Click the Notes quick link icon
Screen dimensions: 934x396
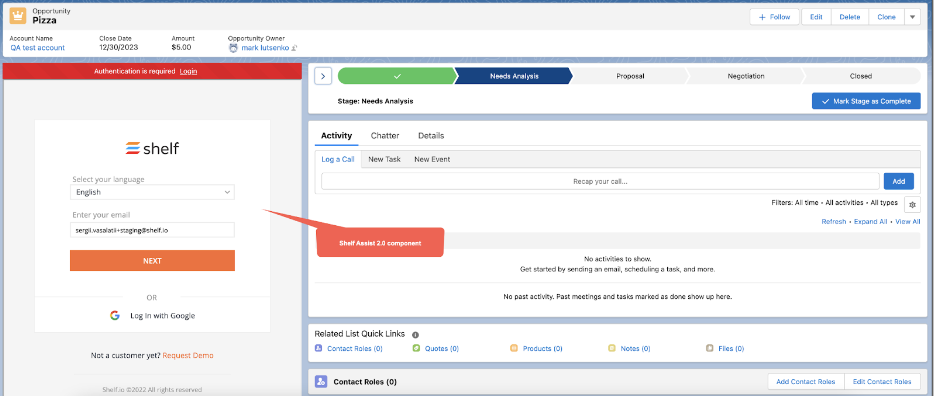[612, 348]
